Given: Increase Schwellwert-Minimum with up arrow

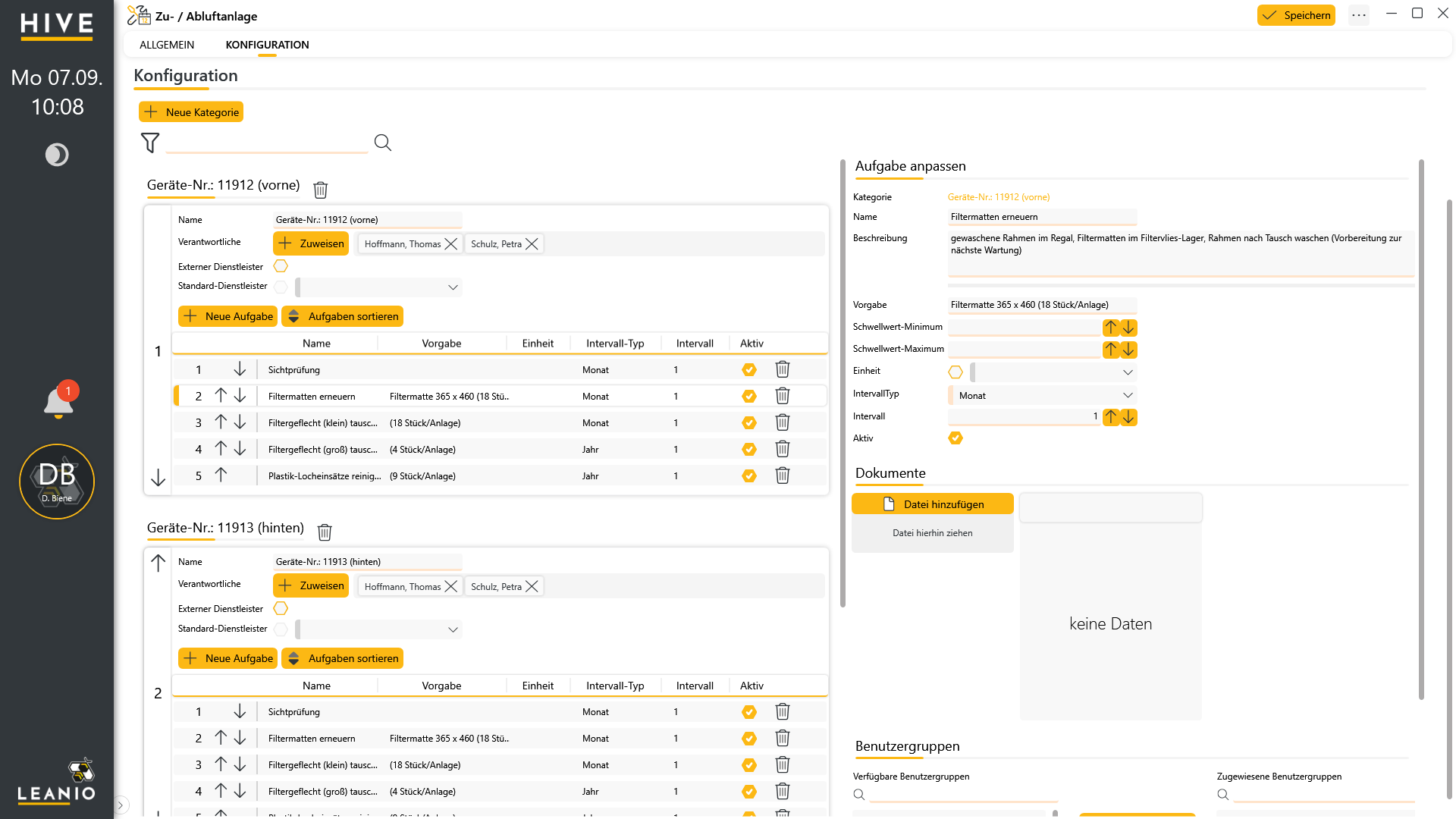Looking at the screenshot, I should pos(1111,327).
